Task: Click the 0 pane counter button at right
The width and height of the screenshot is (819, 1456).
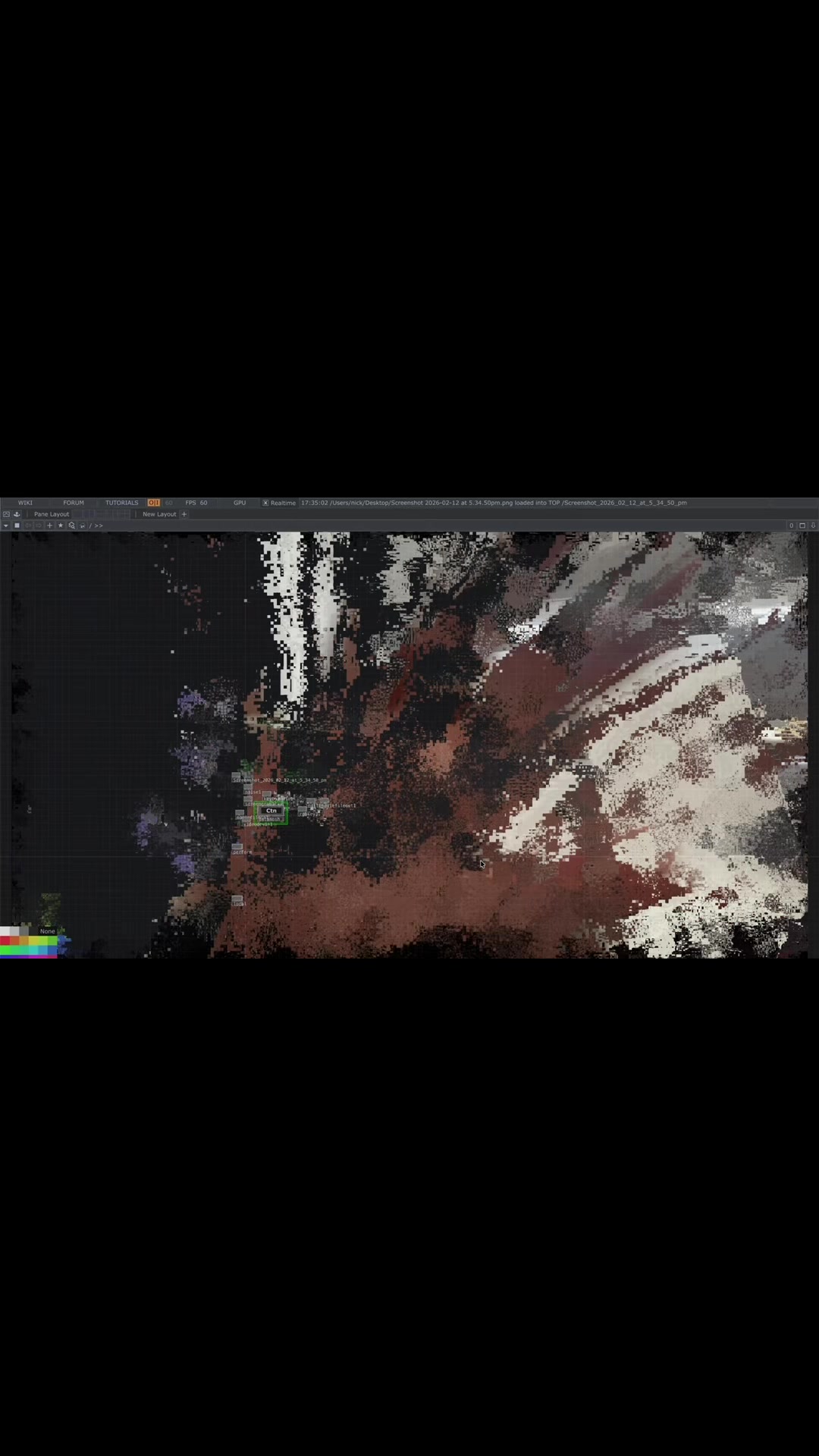Action: coord(791,526)
